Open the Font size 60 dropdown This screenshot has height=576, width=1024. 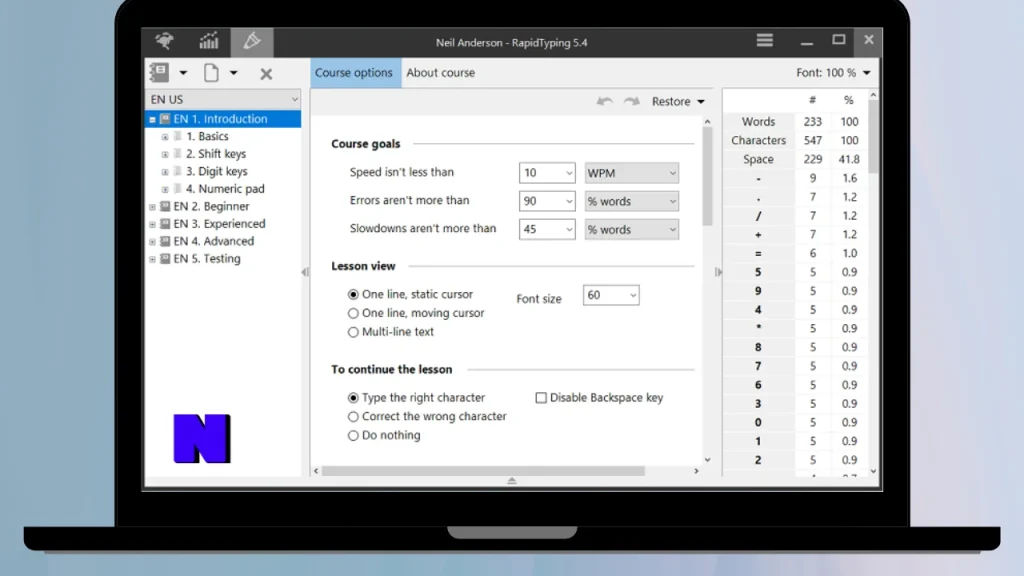click(611, 295)
